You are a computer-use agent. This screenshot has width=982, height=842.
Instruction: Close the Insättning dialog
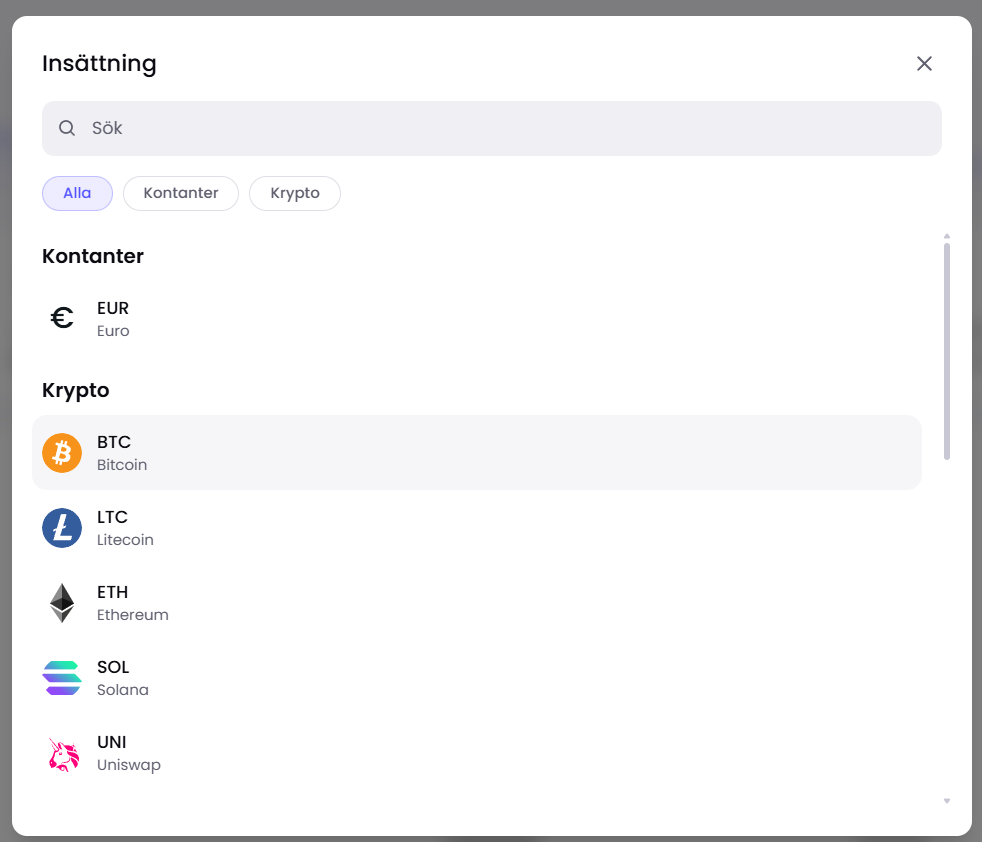(924, 63)
